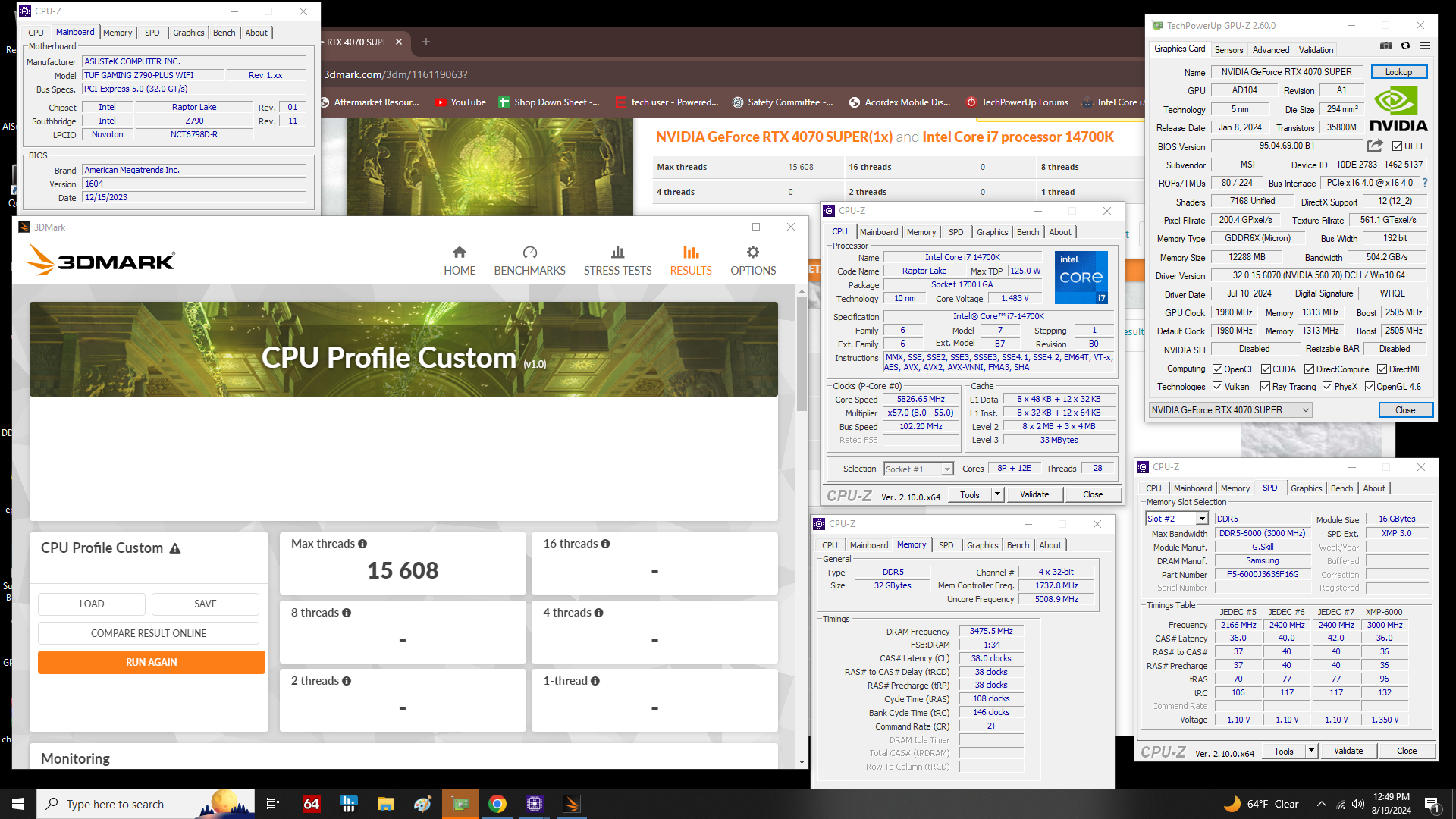Toggle the OpenGL 4.6 checkbox
This screenshot has width=1456, height=819.
click(x=1370, y=387)
